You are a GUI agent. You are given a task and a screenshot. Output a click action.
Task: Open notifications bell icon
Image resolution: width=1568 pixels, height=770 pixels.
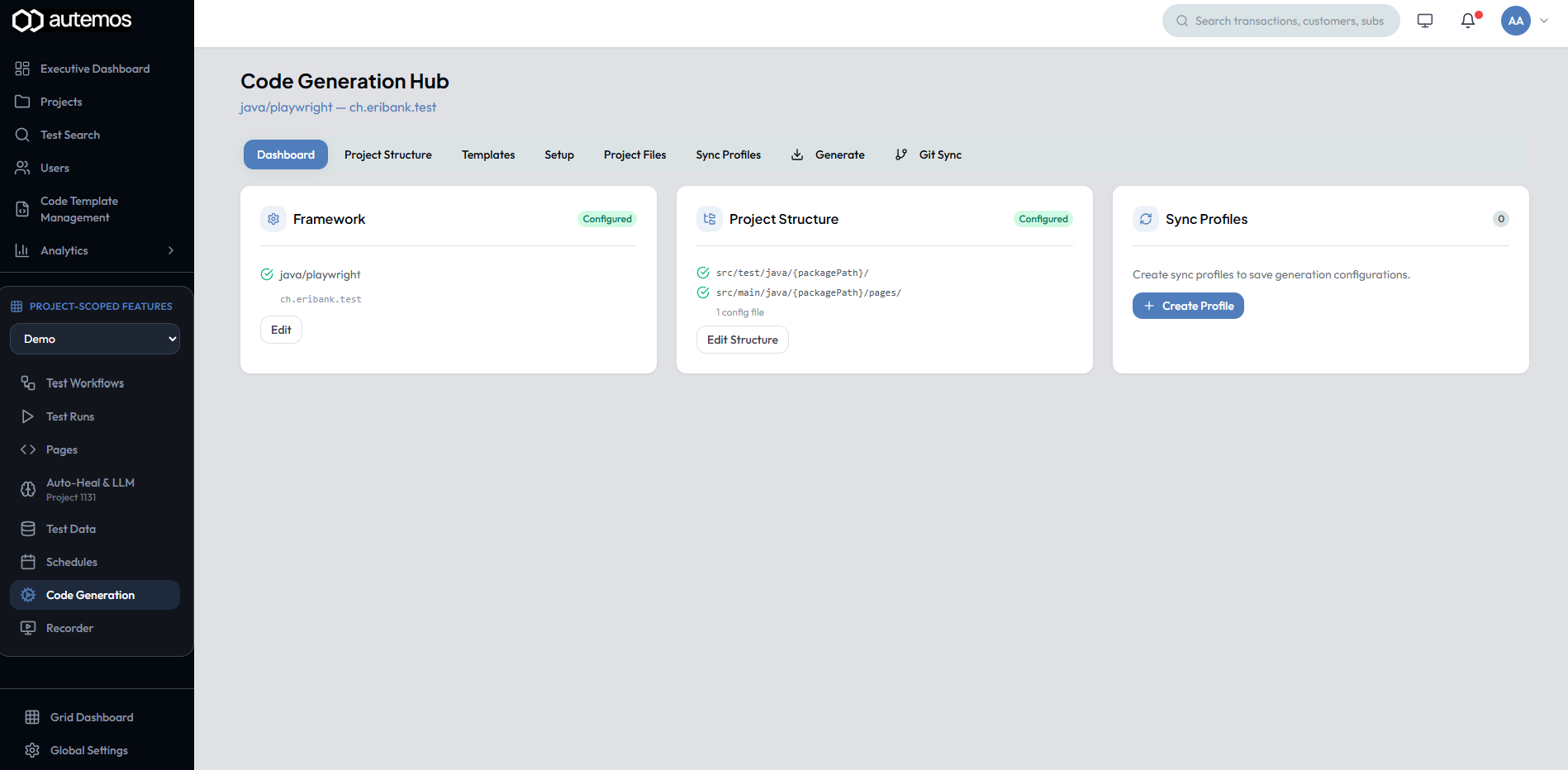point(1468,21)
